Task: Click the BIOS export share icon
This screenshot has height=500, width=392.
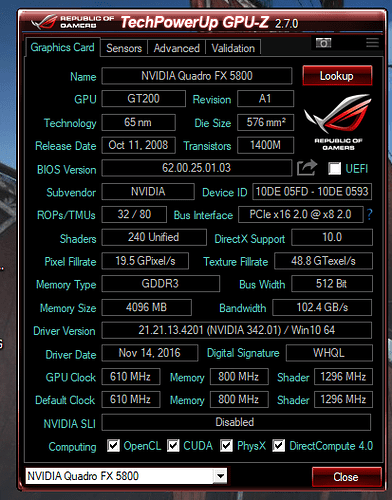Action: 307,168
